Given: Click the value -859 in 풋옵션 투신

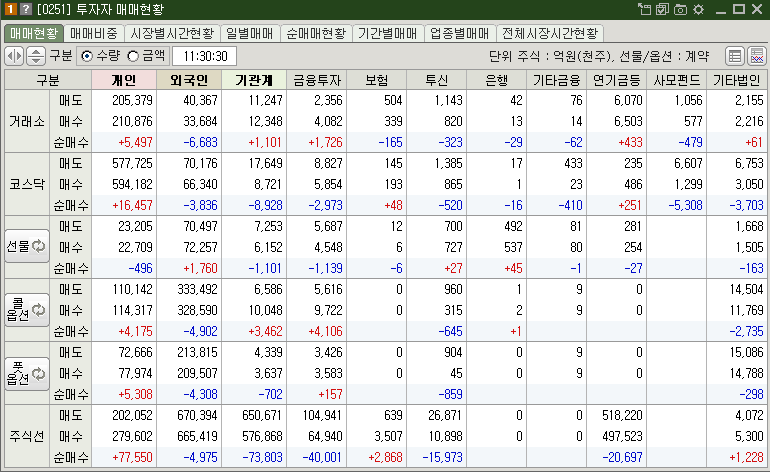Looking at the screenshot, I should [450, 394].
